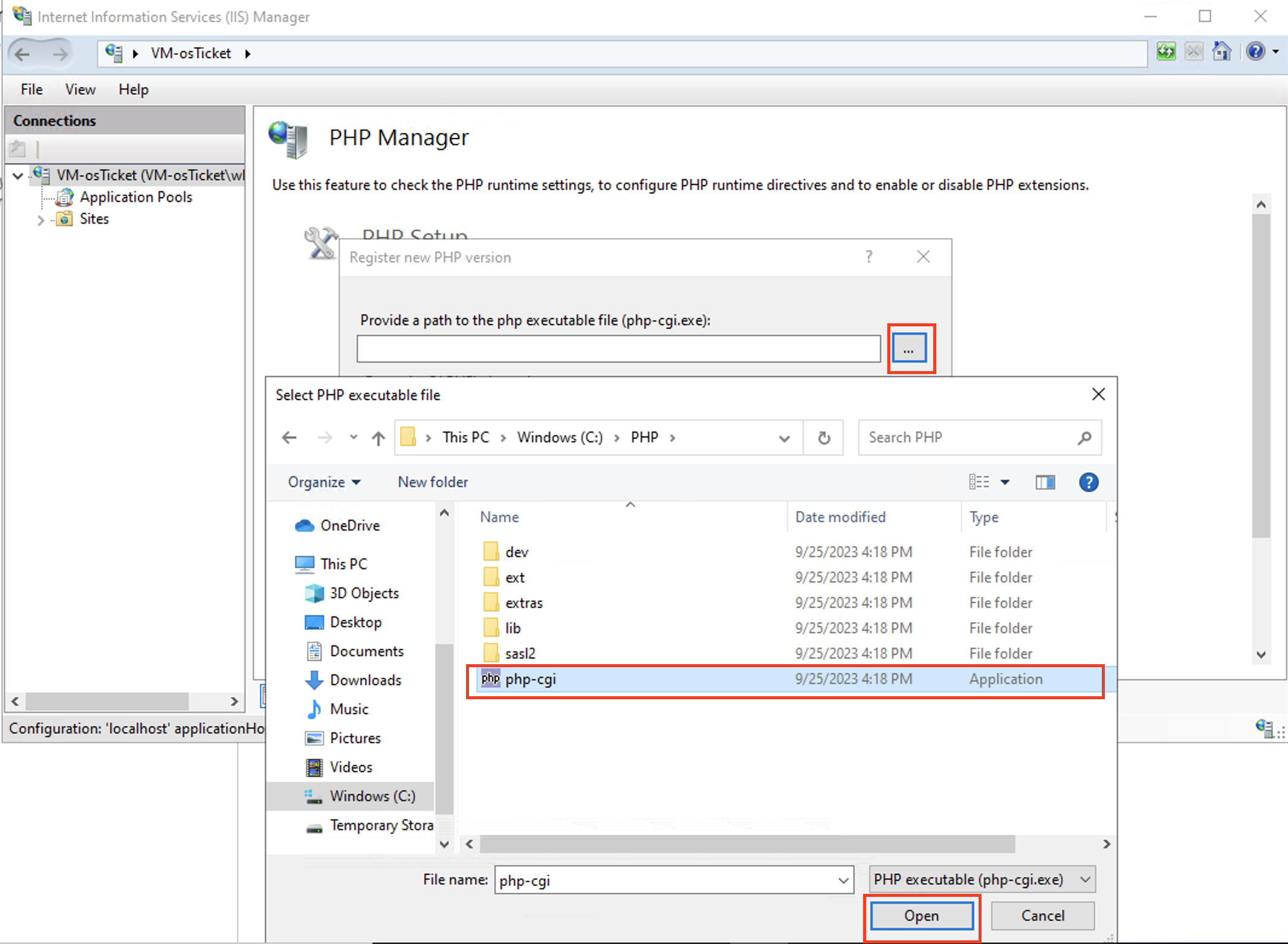Screen dimensions: 1288x944
Task: Click the IIS Home toolbar icon
Action: tap(1222, 52)
